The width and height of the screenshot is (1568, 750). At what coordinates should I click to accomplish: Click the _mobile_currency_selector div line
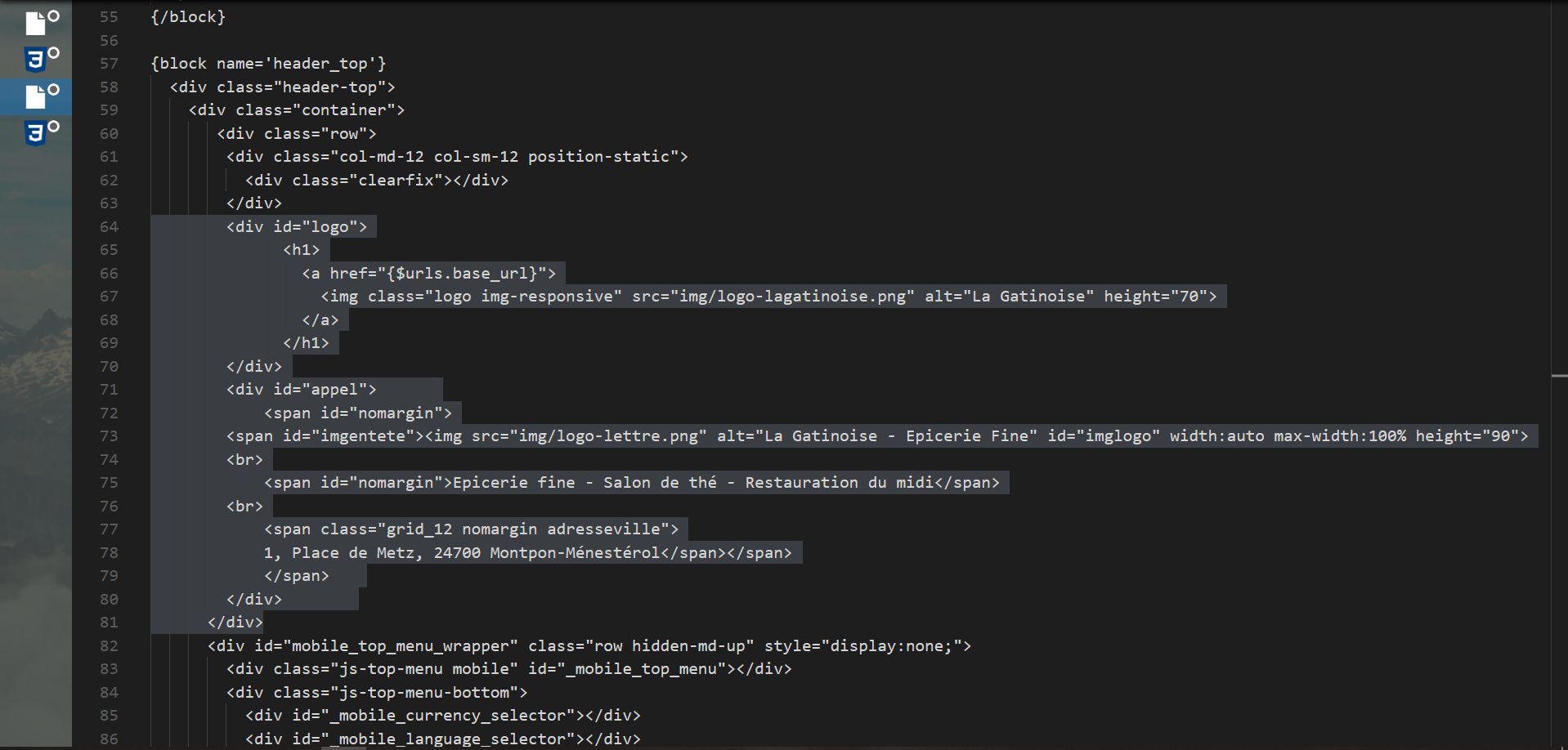(443, 716)
